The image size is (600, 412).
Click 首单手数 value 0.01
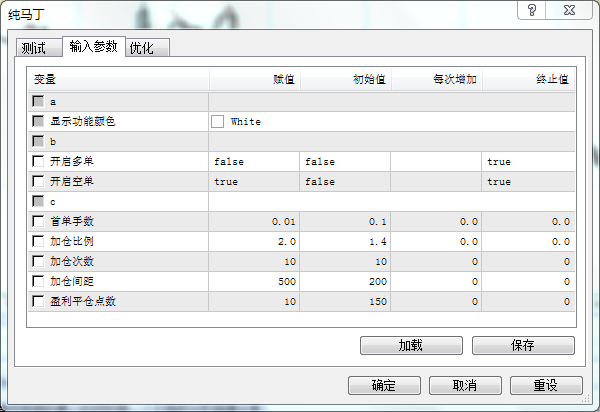(254, 221)
